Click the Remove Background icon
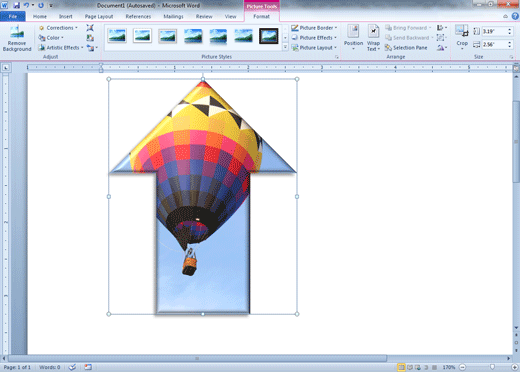 [x=17, y=38]
